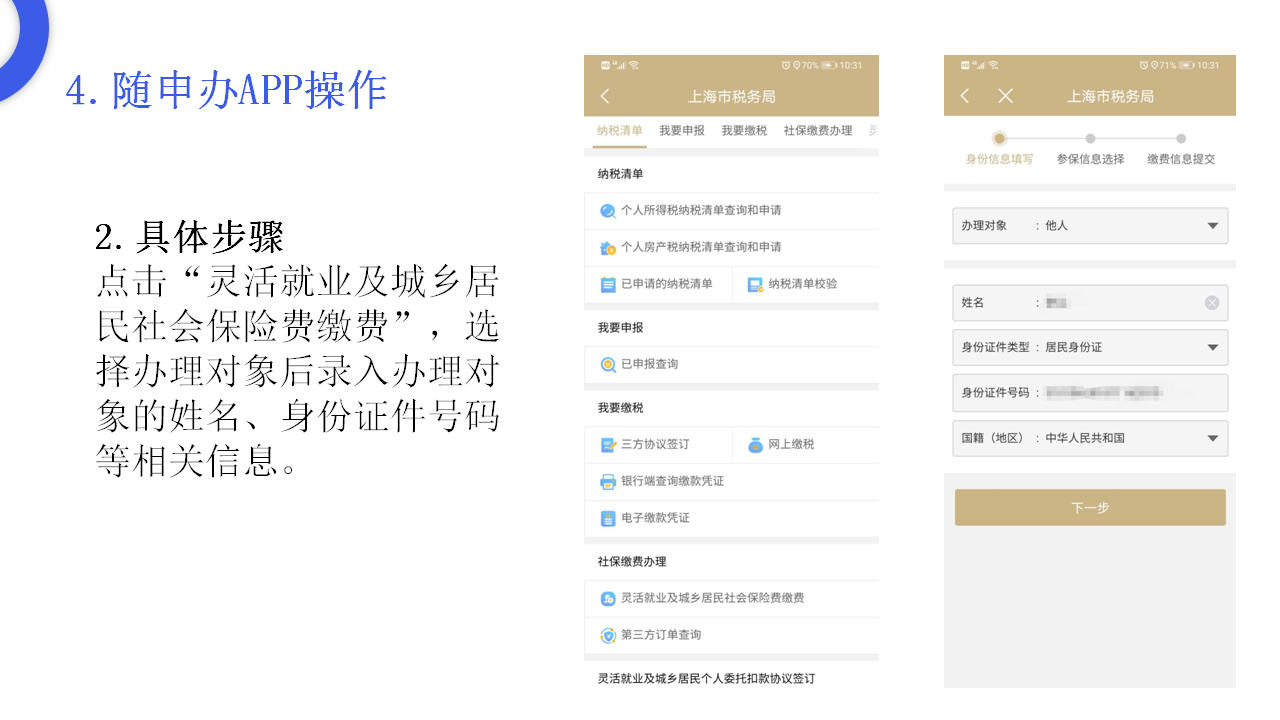Open 个人房产税纳税清单查询和申请 link
The width and height of the screenshot is (1280, 720).
(701, 247)
